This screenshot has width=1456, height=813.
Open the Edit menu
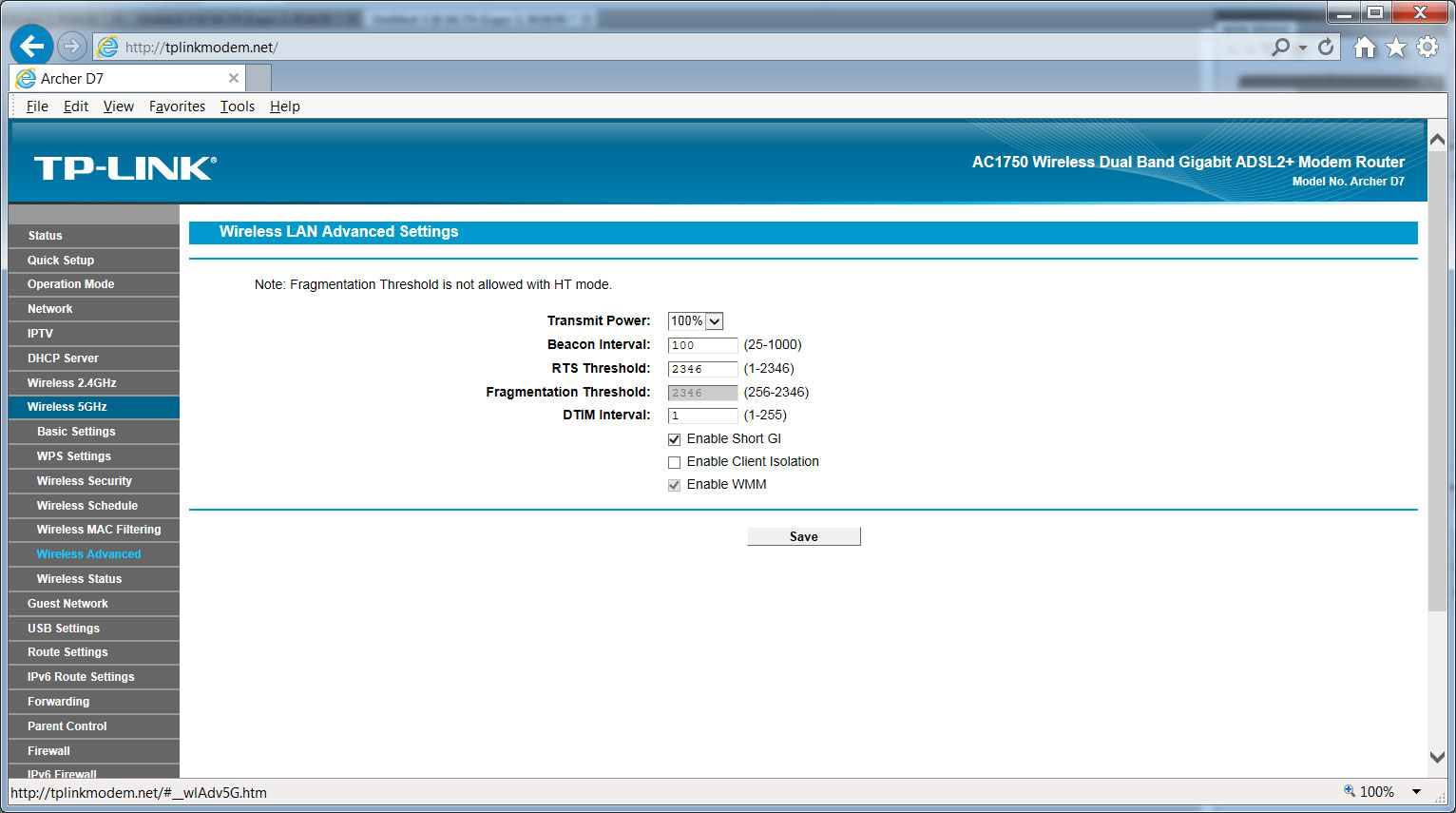[76, 106]
